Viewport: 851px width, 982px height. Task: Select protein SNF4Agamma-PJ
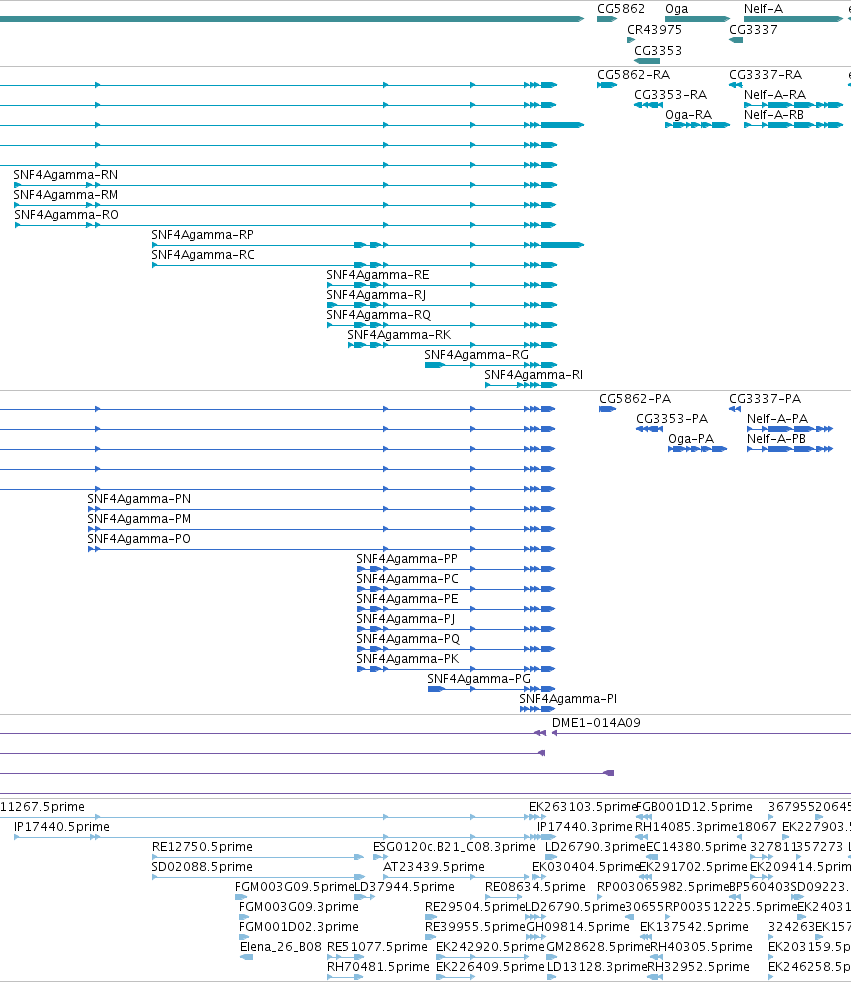tap(406, 619)
